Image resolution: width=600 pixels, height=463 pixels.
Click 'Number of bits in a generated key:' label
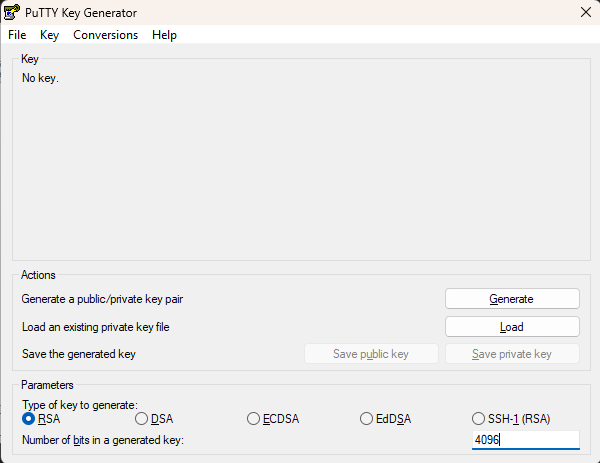pyautogui.click(x=103, y=440)
